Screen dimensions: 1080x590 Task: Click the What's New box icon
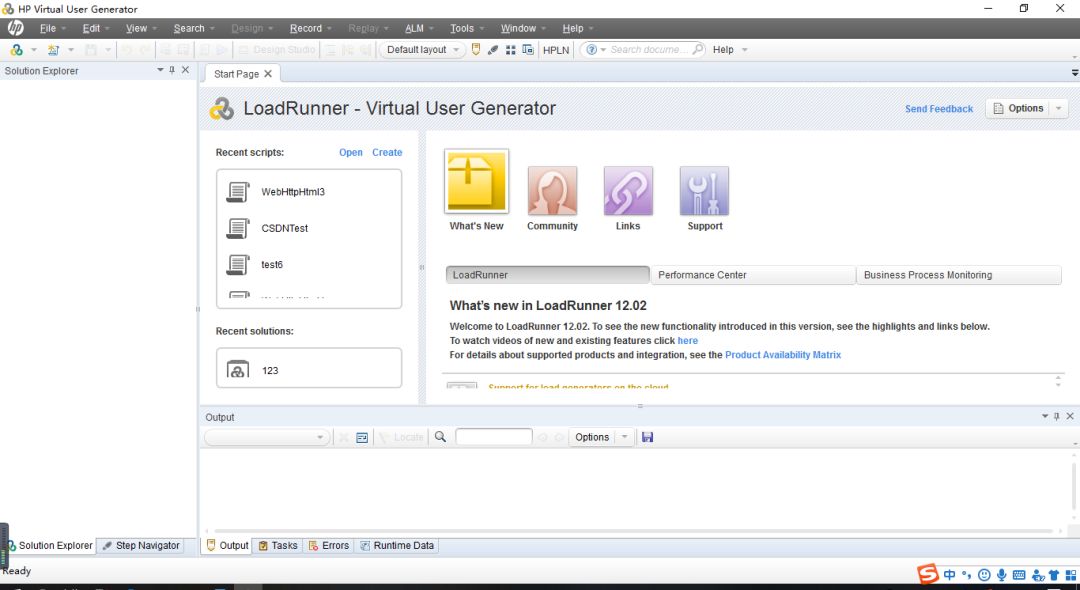coord(476,182)
